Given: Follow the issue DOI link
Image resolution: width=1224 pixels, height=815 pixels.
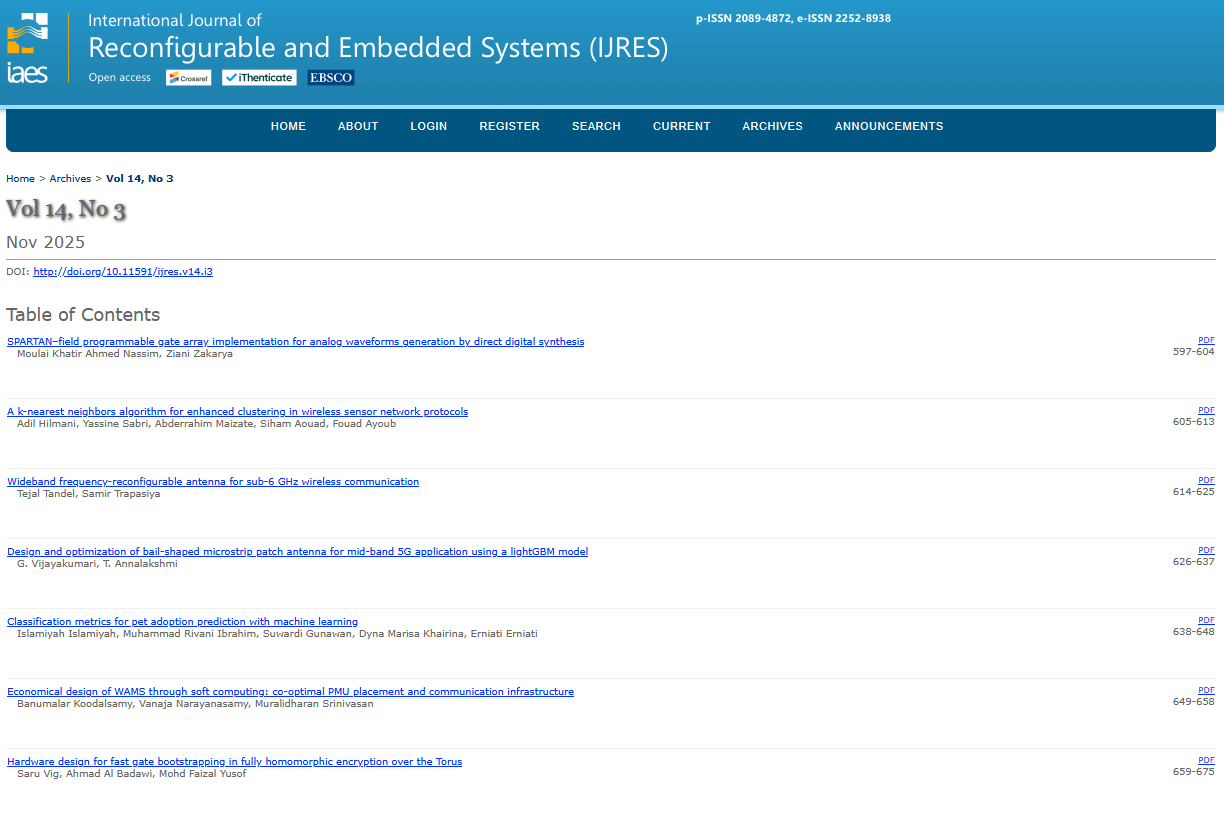Looking at the screenshot, I should [123, 272].
